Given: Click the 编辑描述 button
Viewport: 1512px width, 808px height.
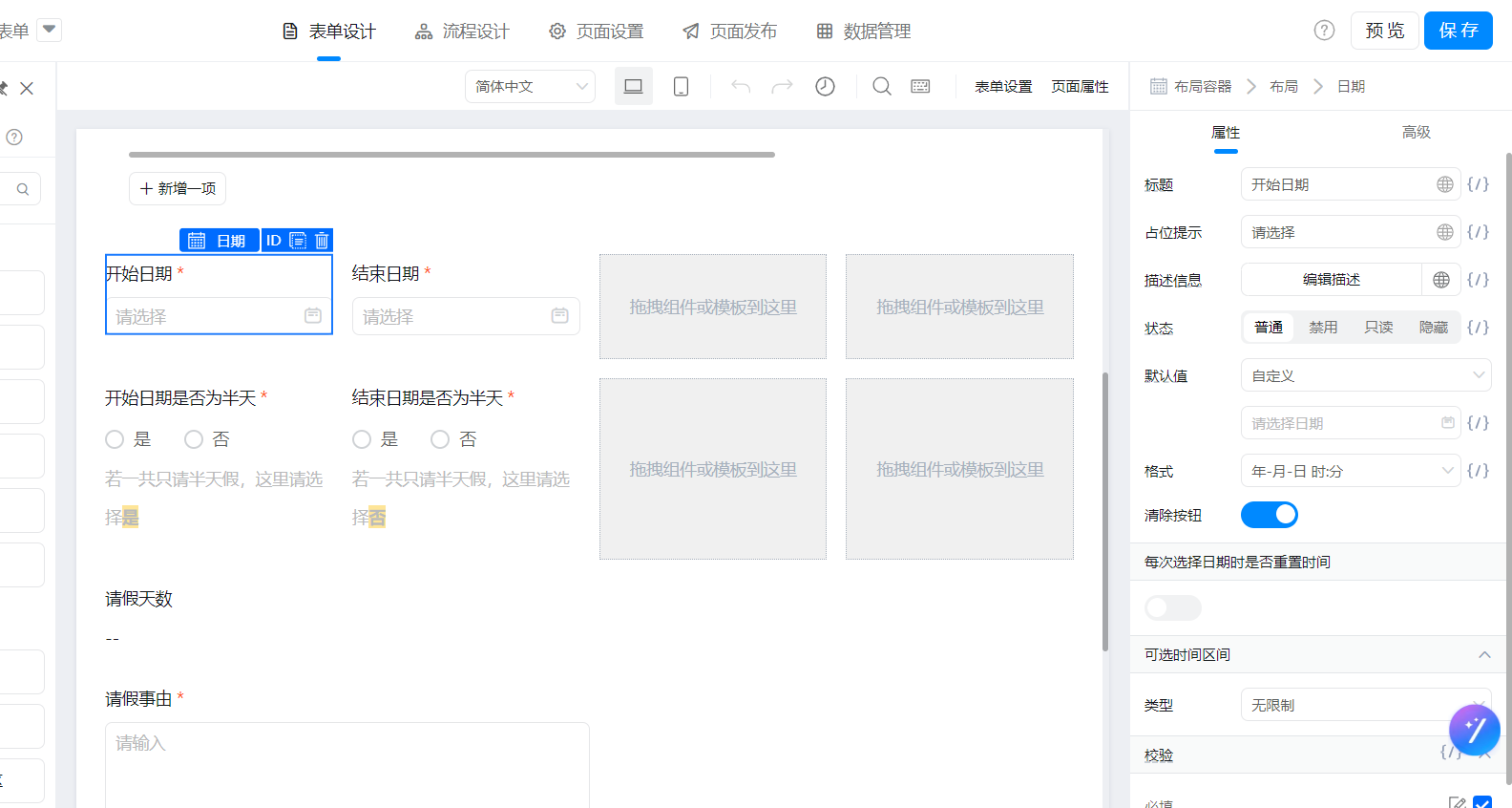Looking at the screenshot, I should coord(1332,280).
